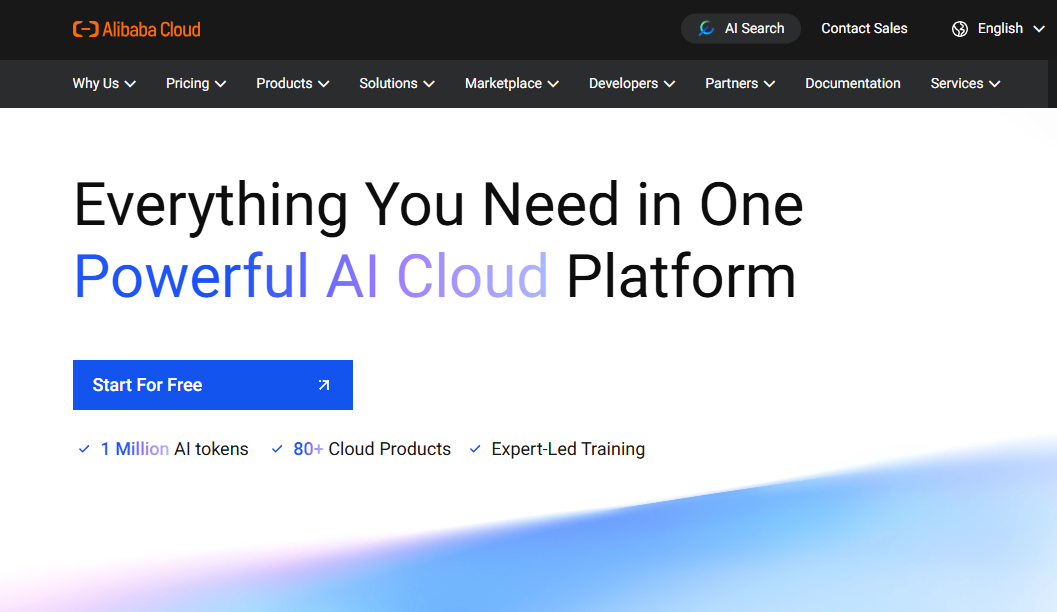
Task: Expand the Pricing chevron arrow
Action: coord(220,84)
